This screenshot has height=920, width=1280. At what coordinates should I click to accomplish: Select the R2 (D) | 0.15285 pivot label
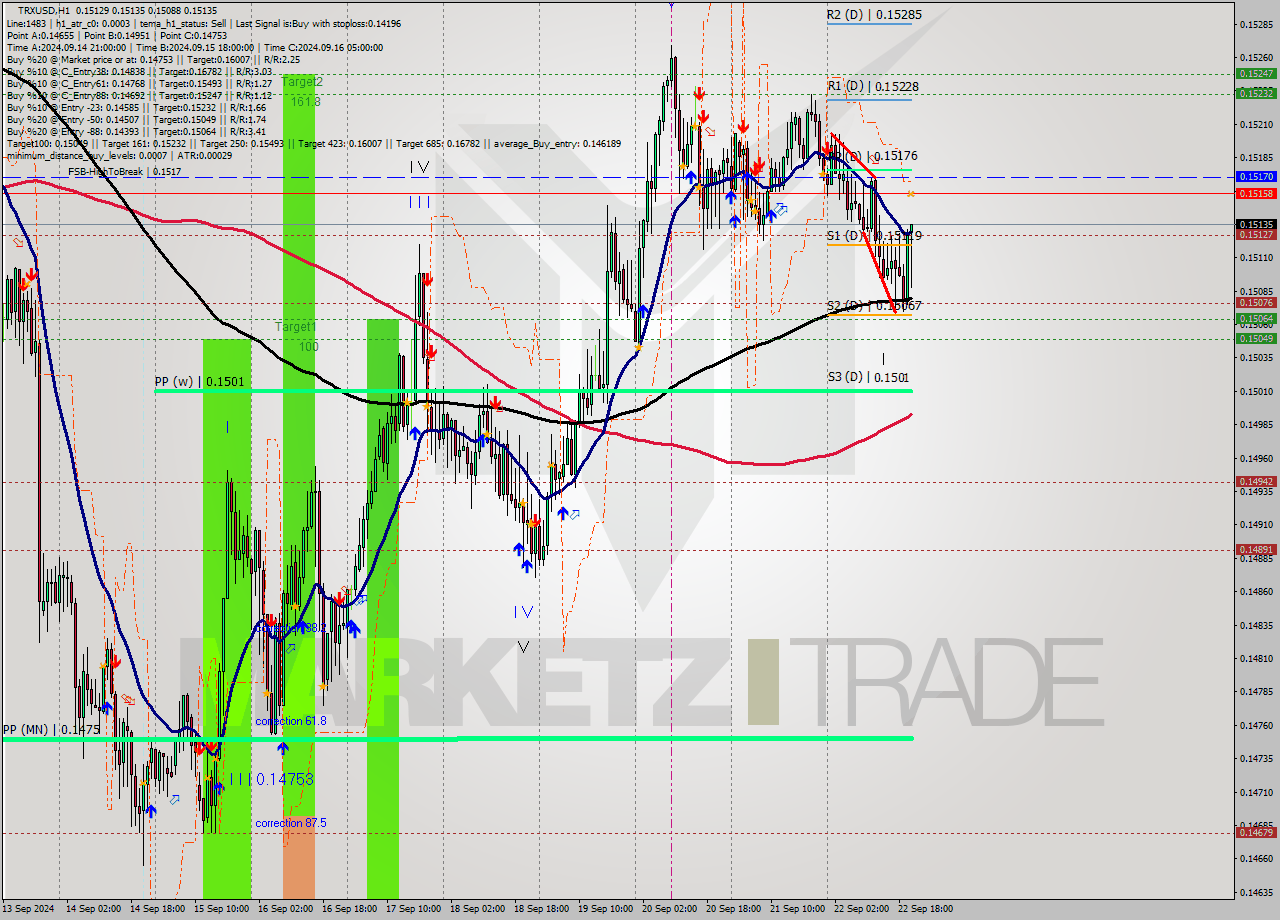pos(874,15)
